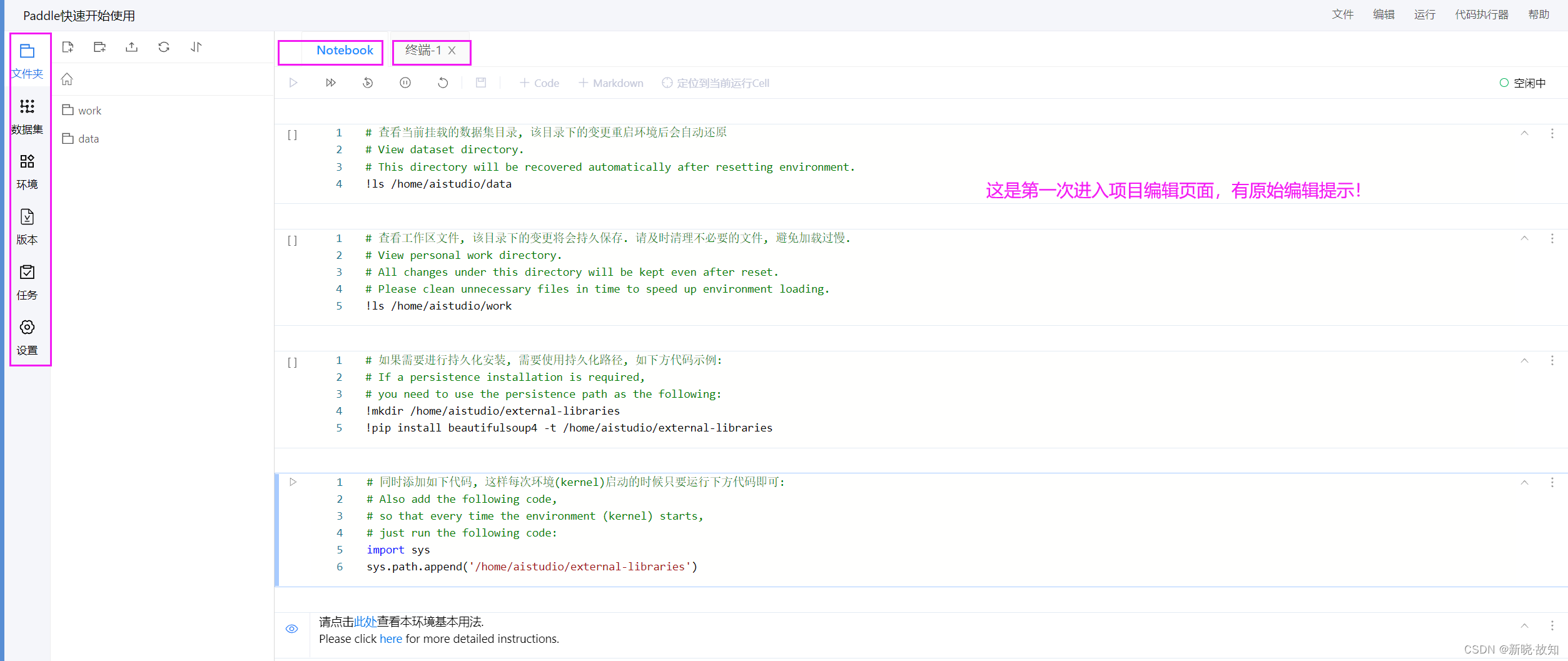1568x661 pixels.
Task: Collapse the pip install beautifulsoup4 cell
Action: [1525, 361]
